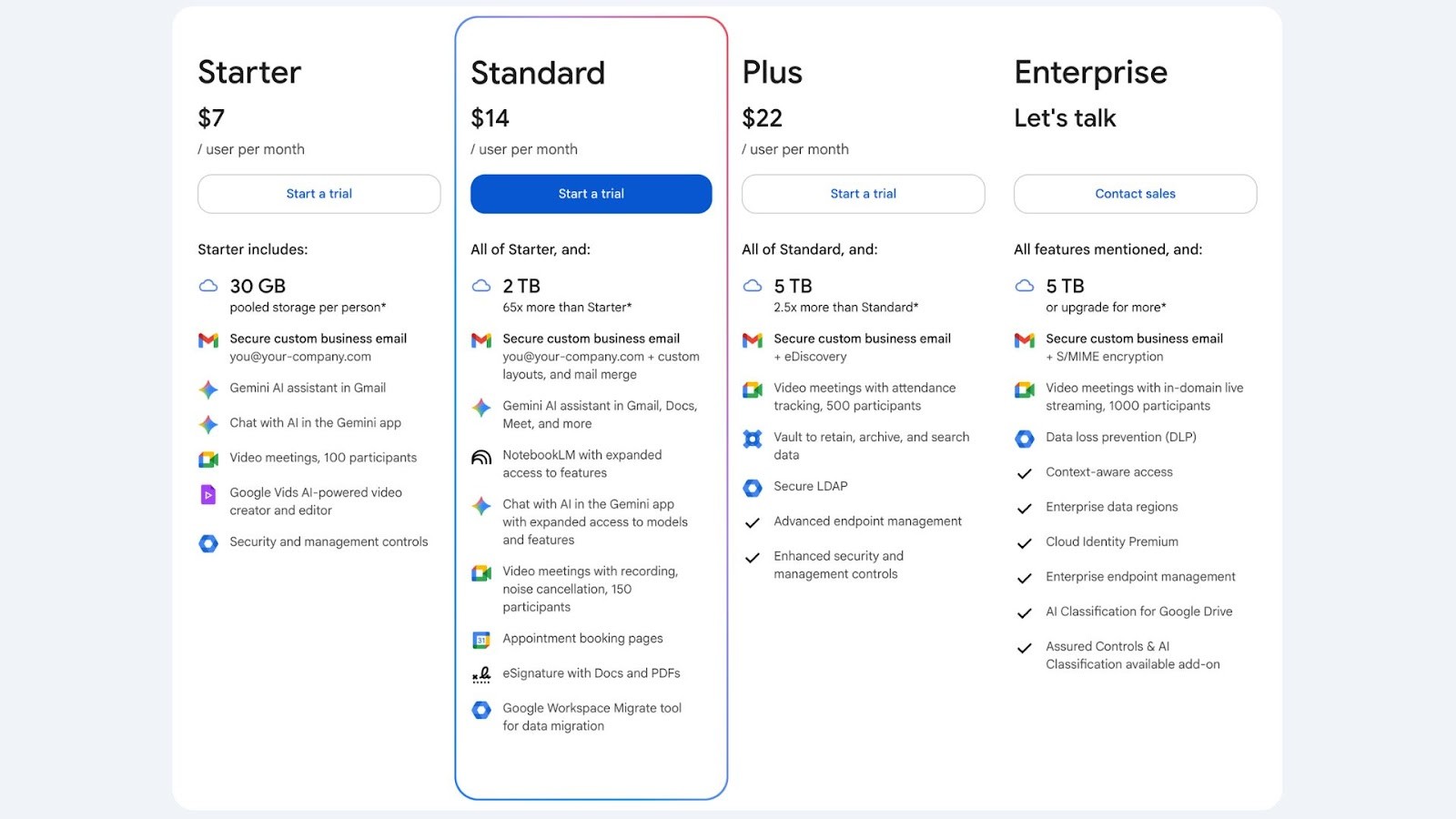Click the Google Workspace Migrate tool icon
Image resolution: width=1456 pixels, height=819 pixels.
tap(481, 710)
